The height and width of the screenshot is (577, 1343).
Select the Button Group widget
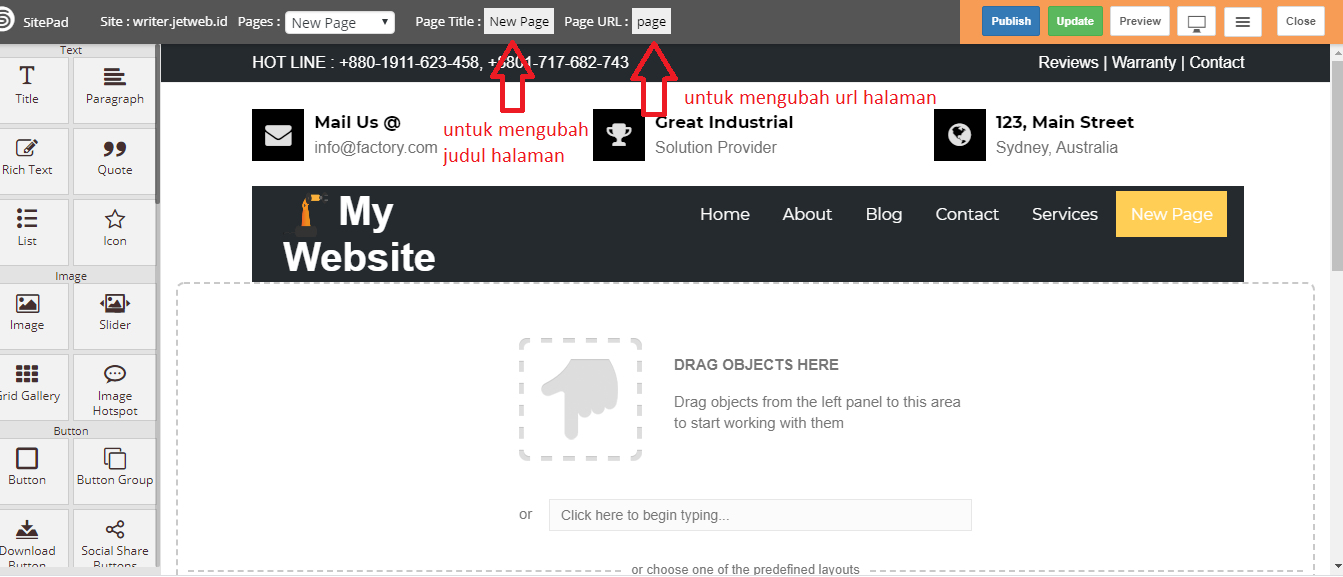point(114,470)
